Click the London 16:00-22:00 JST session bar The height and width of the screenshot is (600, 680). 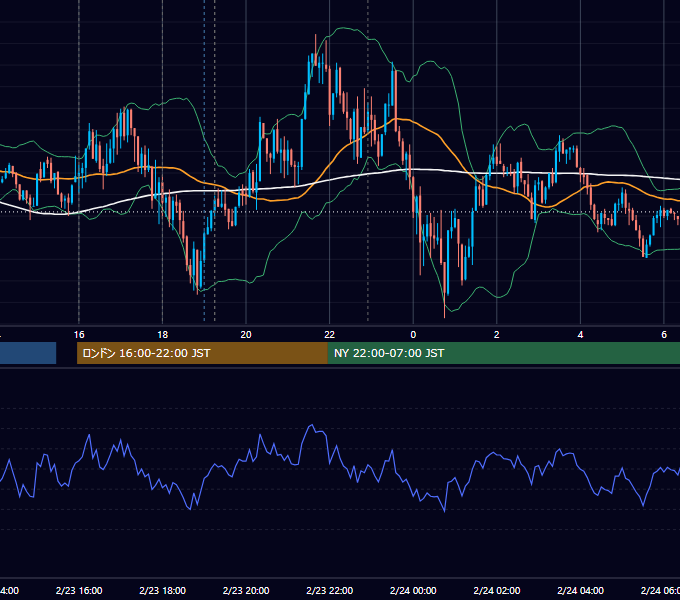tap(202, 353)
